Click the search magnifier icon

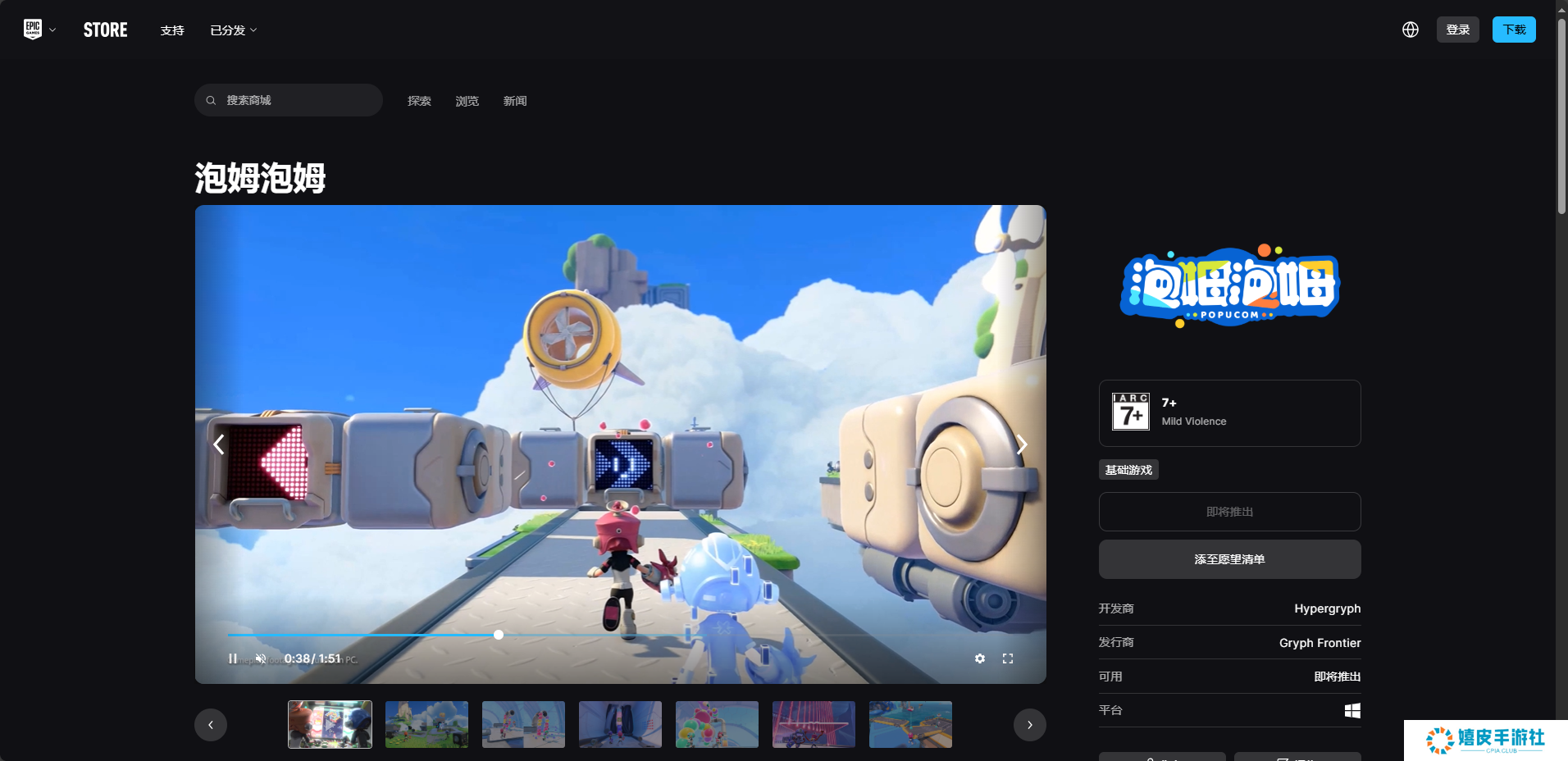(212, 100)
